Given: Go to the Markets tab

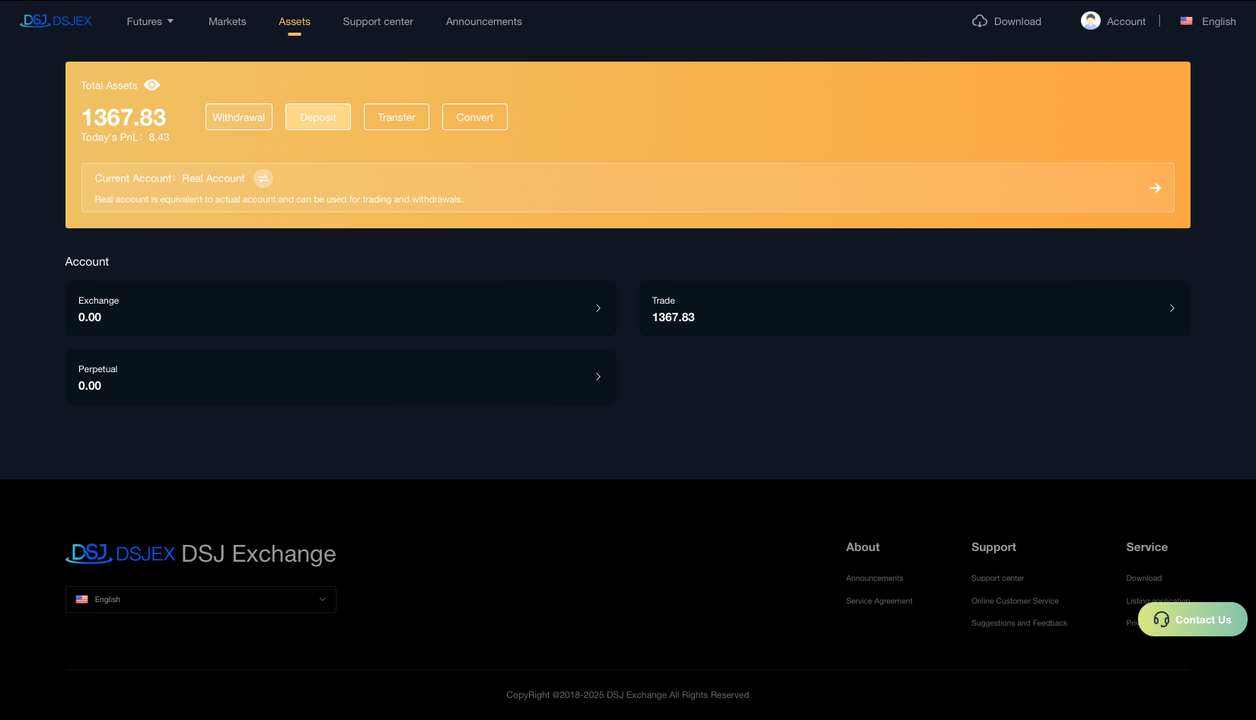Looking at the screenshot, I should tap(227, 21).
